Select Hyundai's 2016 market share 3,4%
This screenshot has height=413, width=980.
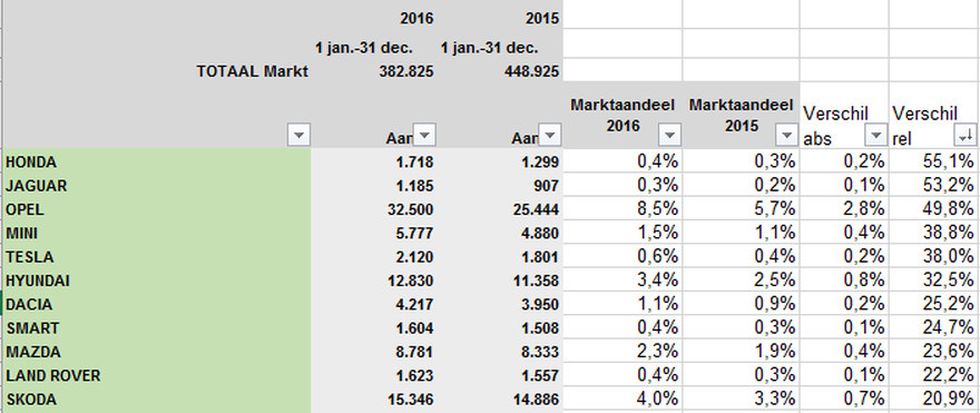click(658, 280)
